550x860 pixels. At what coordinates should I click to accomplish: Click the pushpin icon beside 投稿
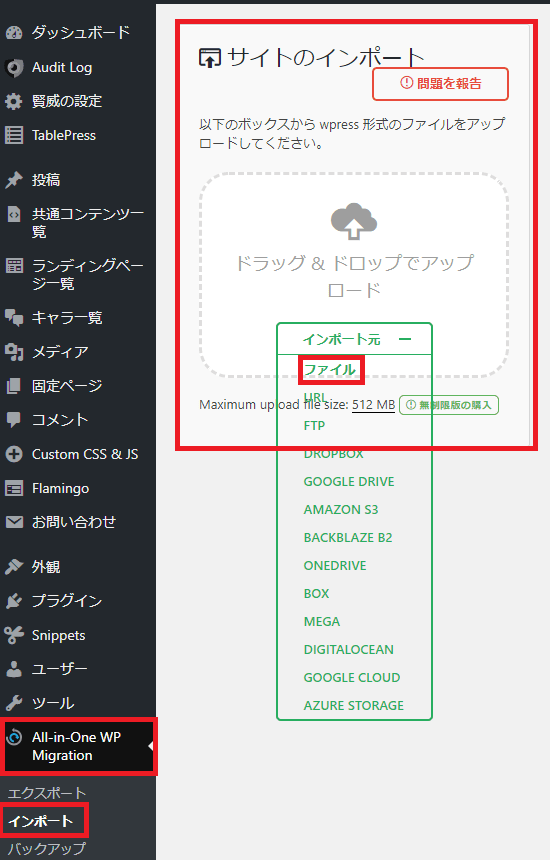click(14, 180)
